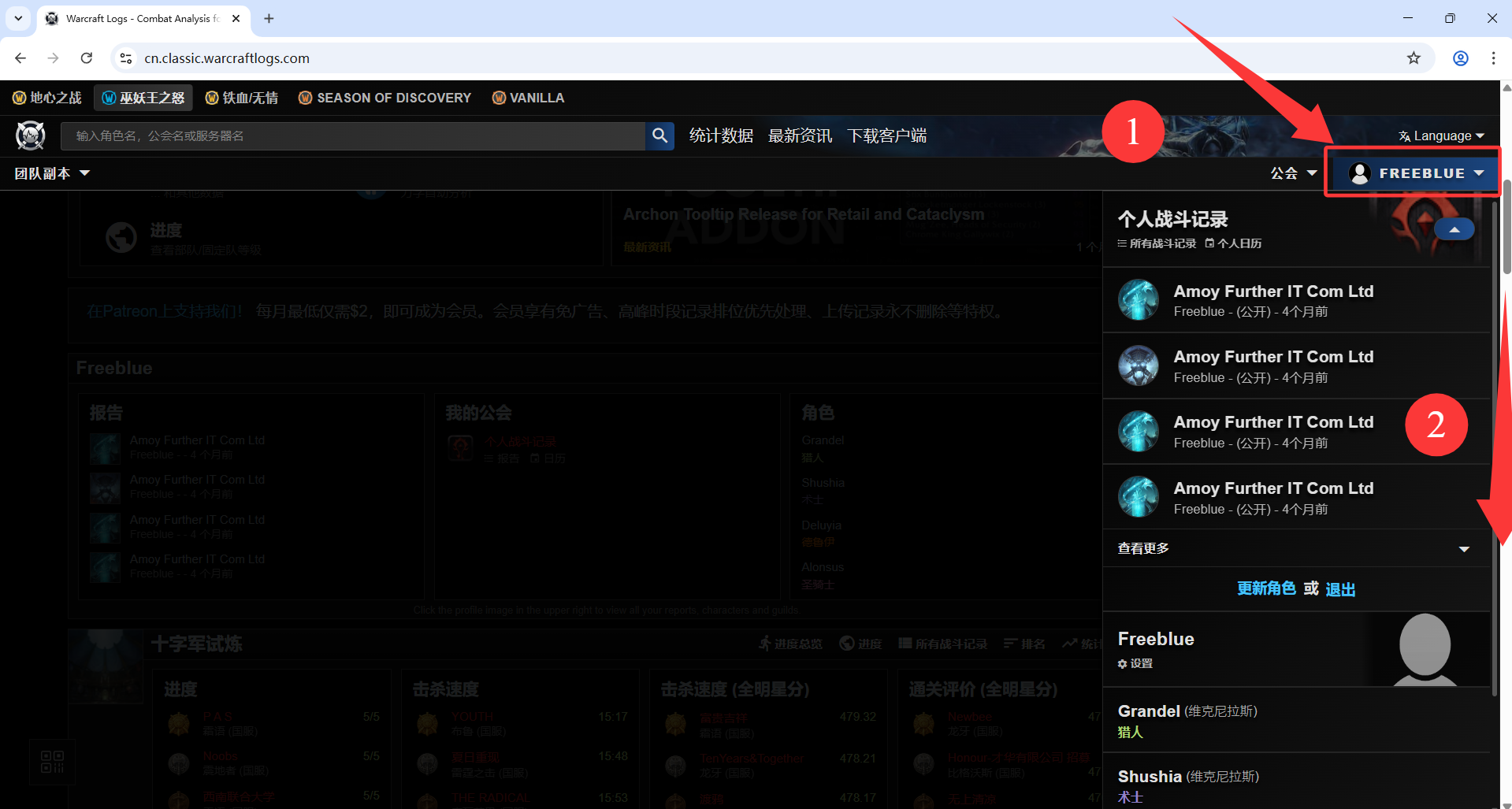
Task: View site information icon in address bar
Action: pos(125,58)
